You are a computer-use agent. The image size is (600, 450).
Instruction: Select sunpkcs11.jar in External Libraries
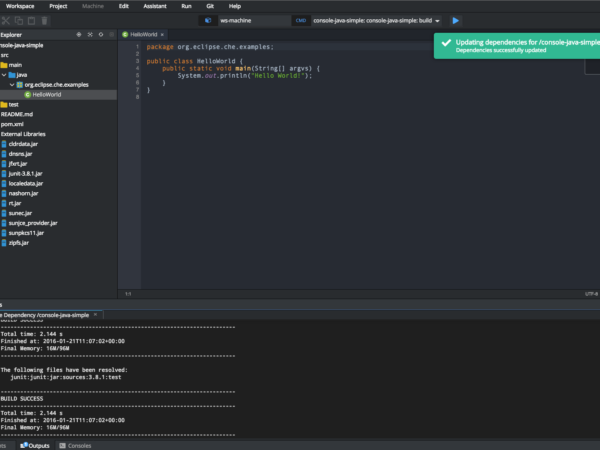[x=26, y=233]
